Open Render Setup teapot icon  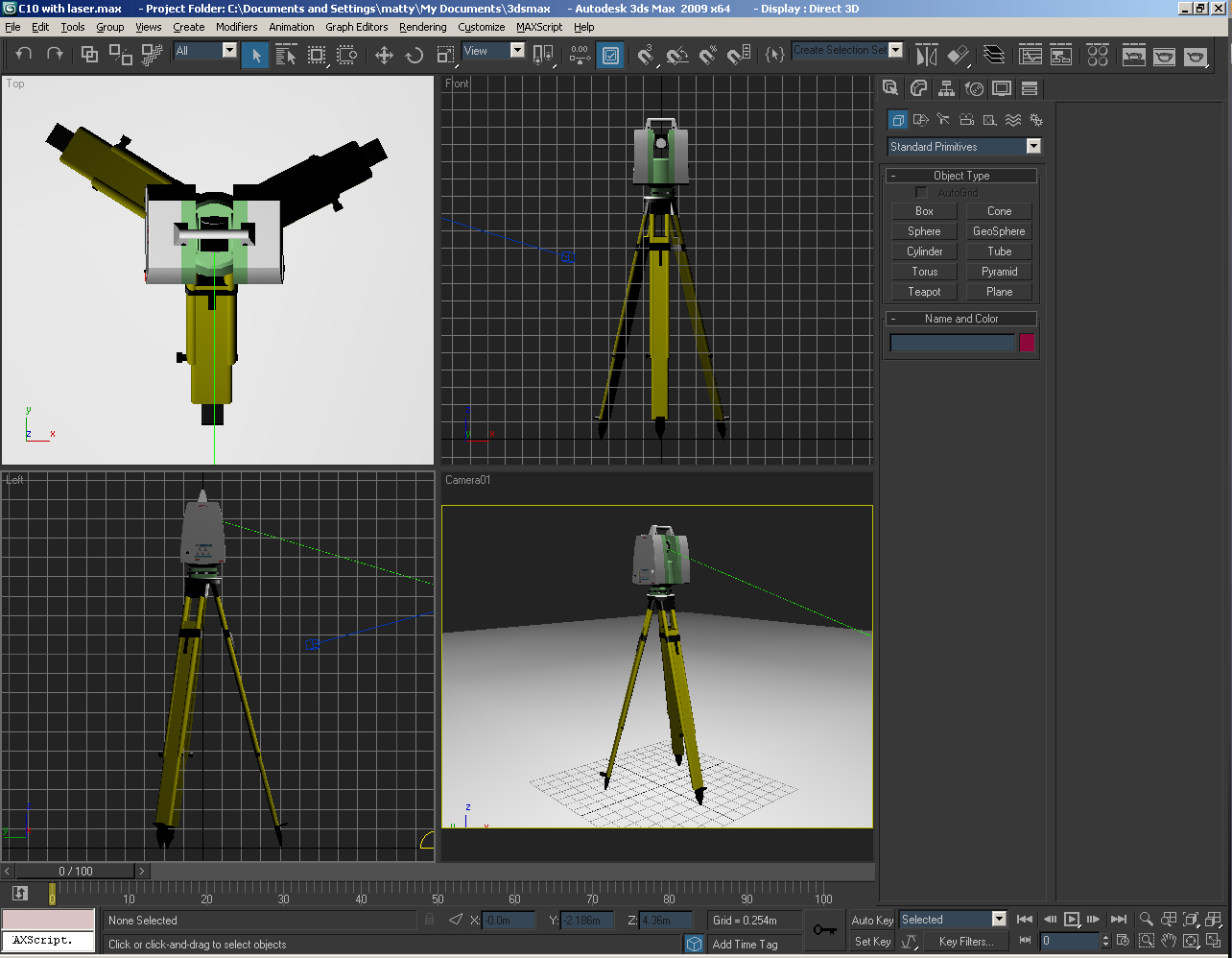click(x=1134, y=55)
